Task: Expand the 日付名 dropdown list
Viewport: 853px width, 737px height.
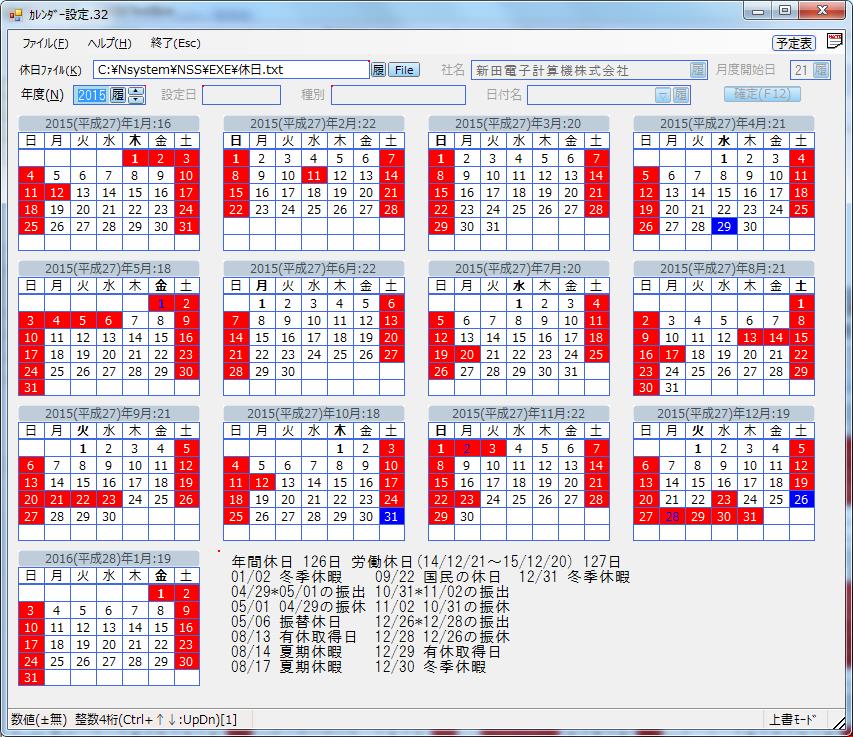Action: [x=662, y=95]
